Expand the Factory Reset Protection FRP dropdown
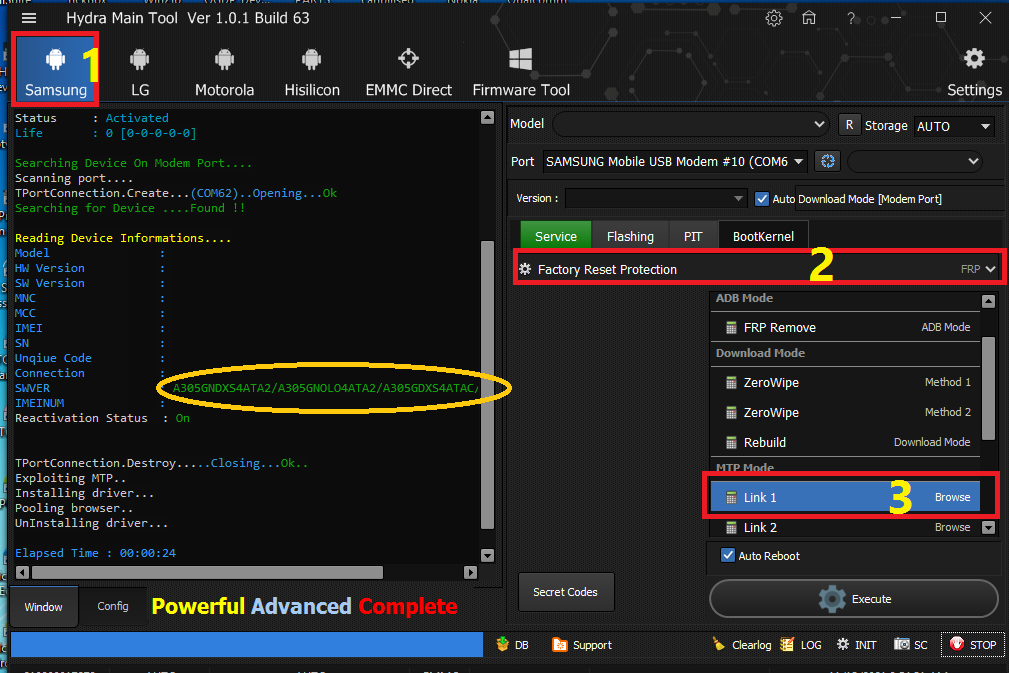 click(760, 269)
